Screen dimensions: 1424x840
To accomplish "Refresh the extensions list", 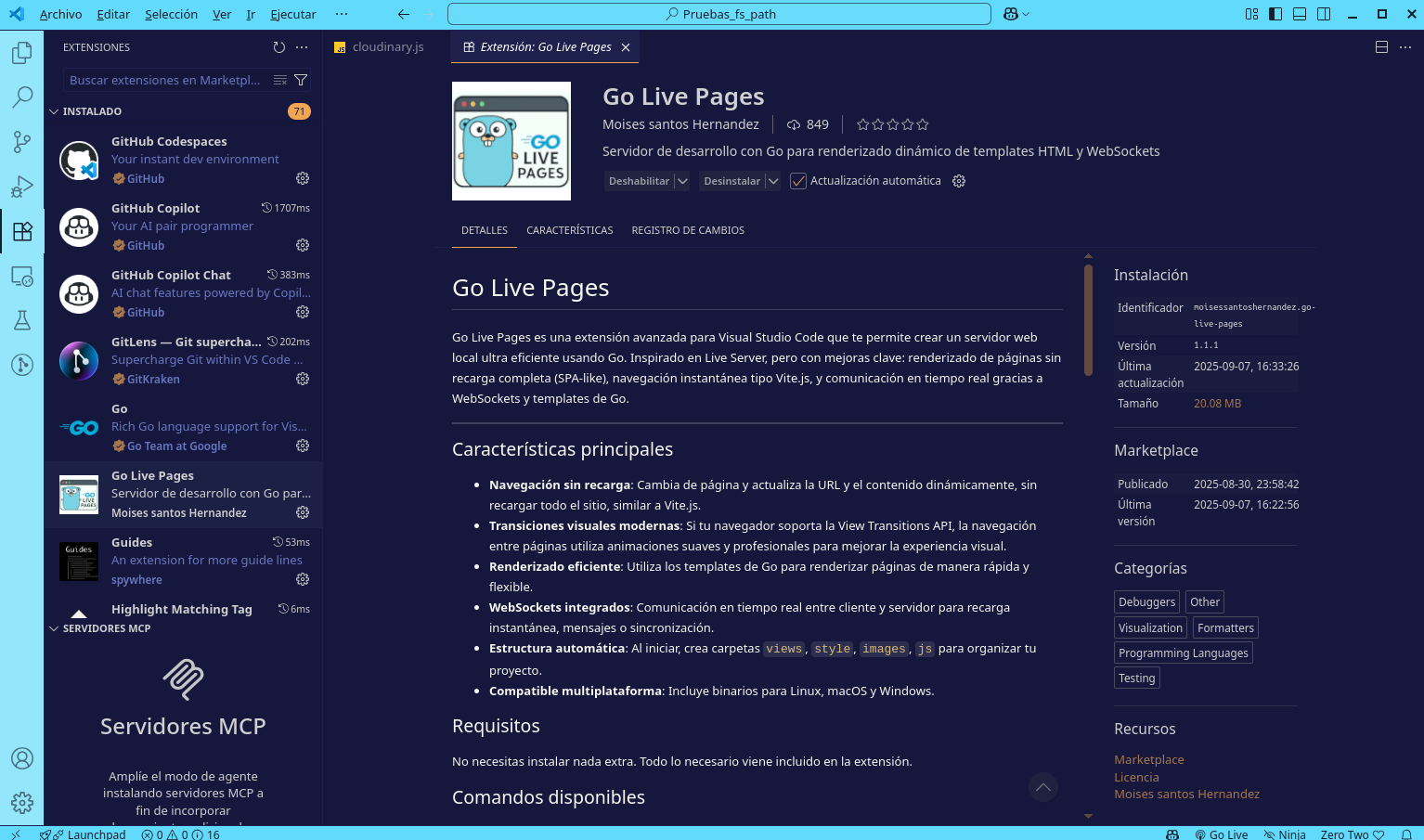I will tap(279, 47).
